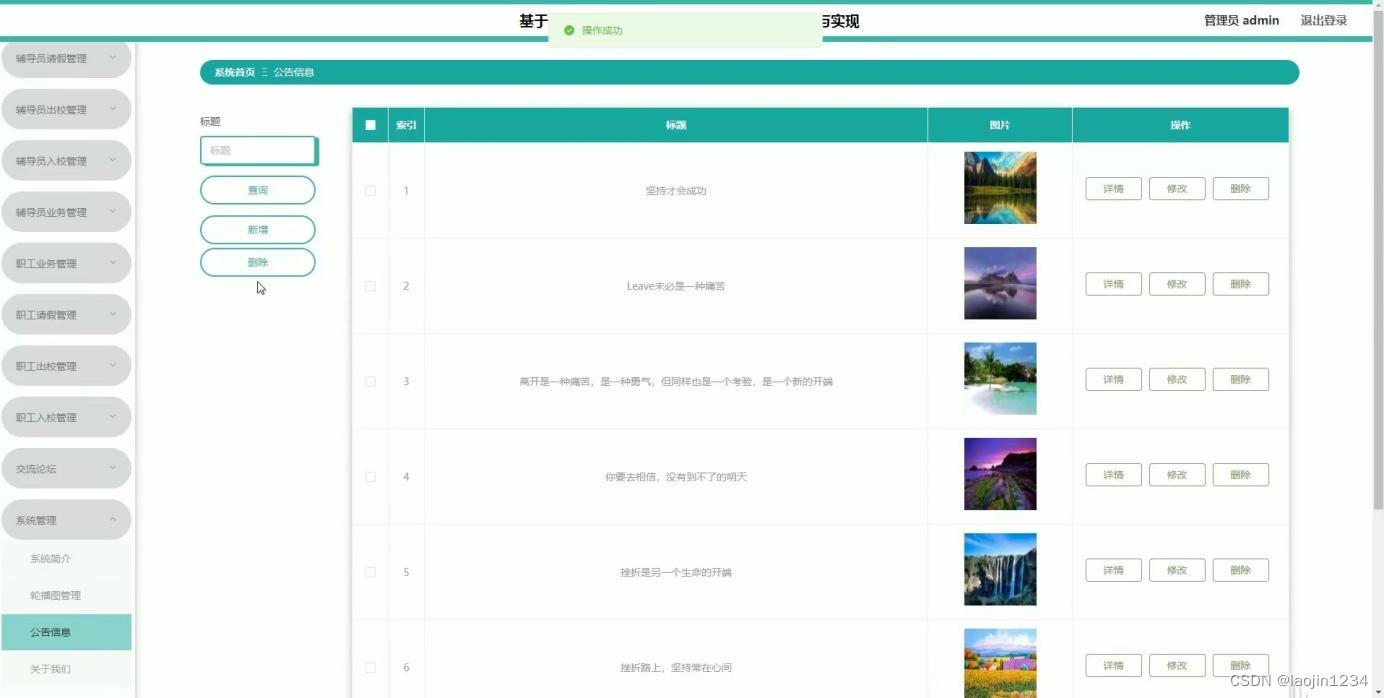Tick checkbox for 挫折是另一个生命的开端
Image resolution: width=1384 pixels, height=698 pixels.
pos(370,572)
